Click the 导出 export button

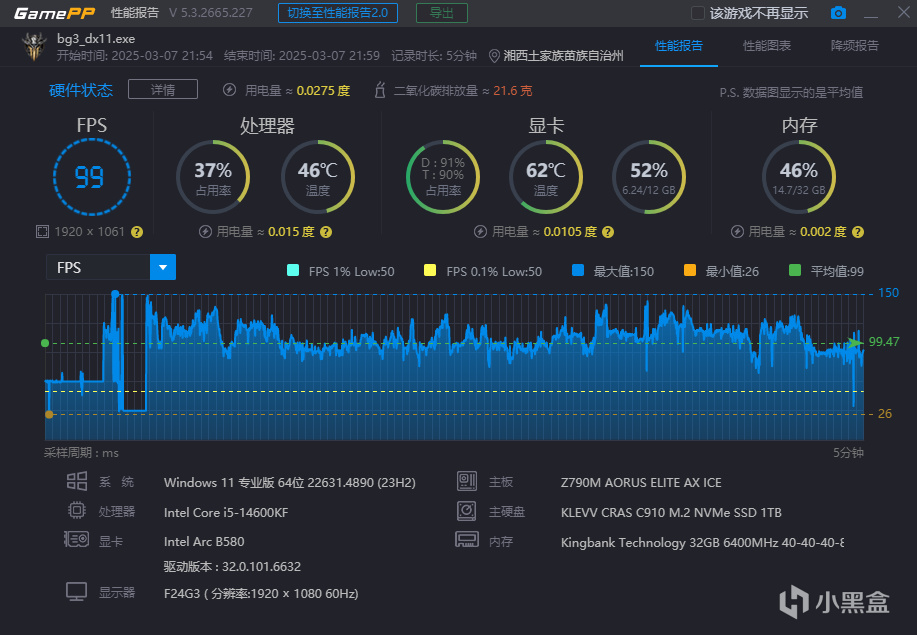[x=442, y=13]
